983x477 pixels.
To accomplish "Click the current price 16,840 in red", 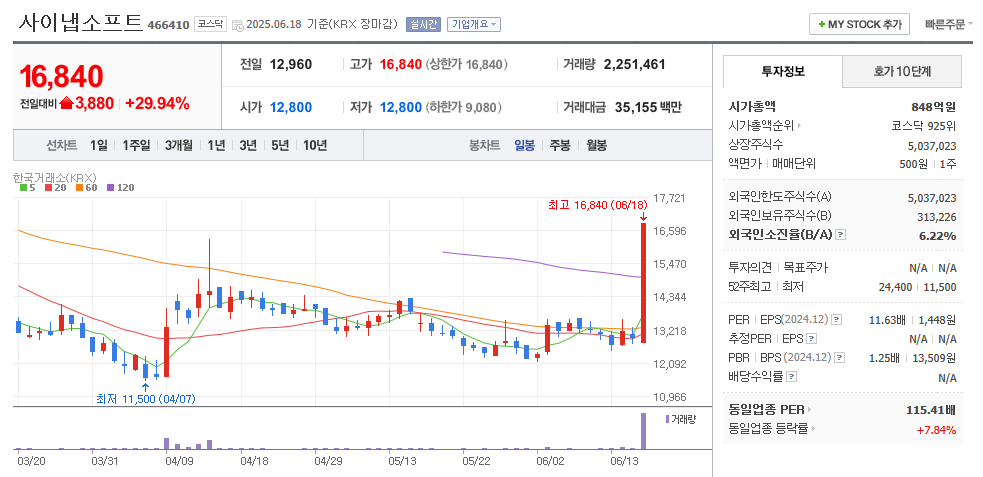I will [61, 76].
